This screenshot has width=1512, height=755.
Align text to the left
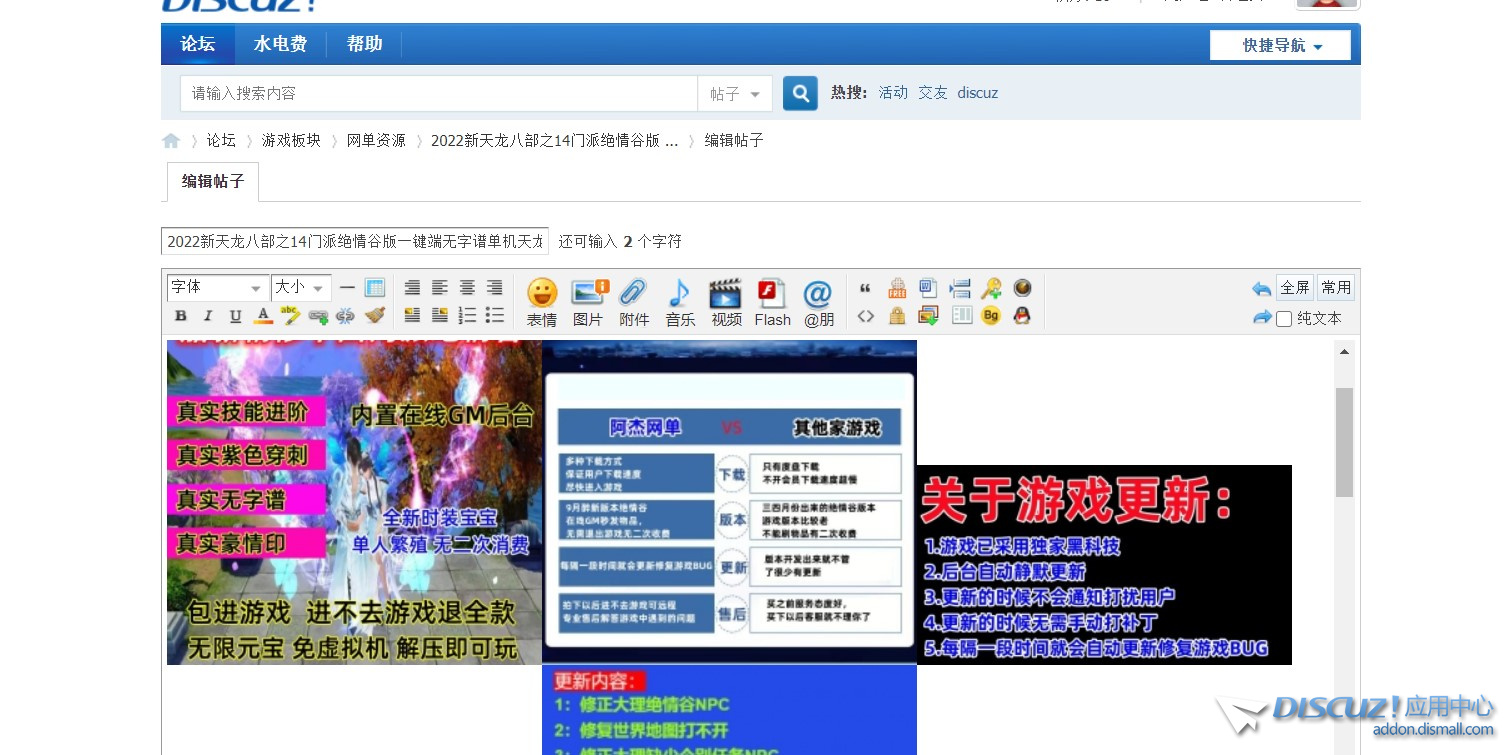pyautogui.click(x=439, y=288)
